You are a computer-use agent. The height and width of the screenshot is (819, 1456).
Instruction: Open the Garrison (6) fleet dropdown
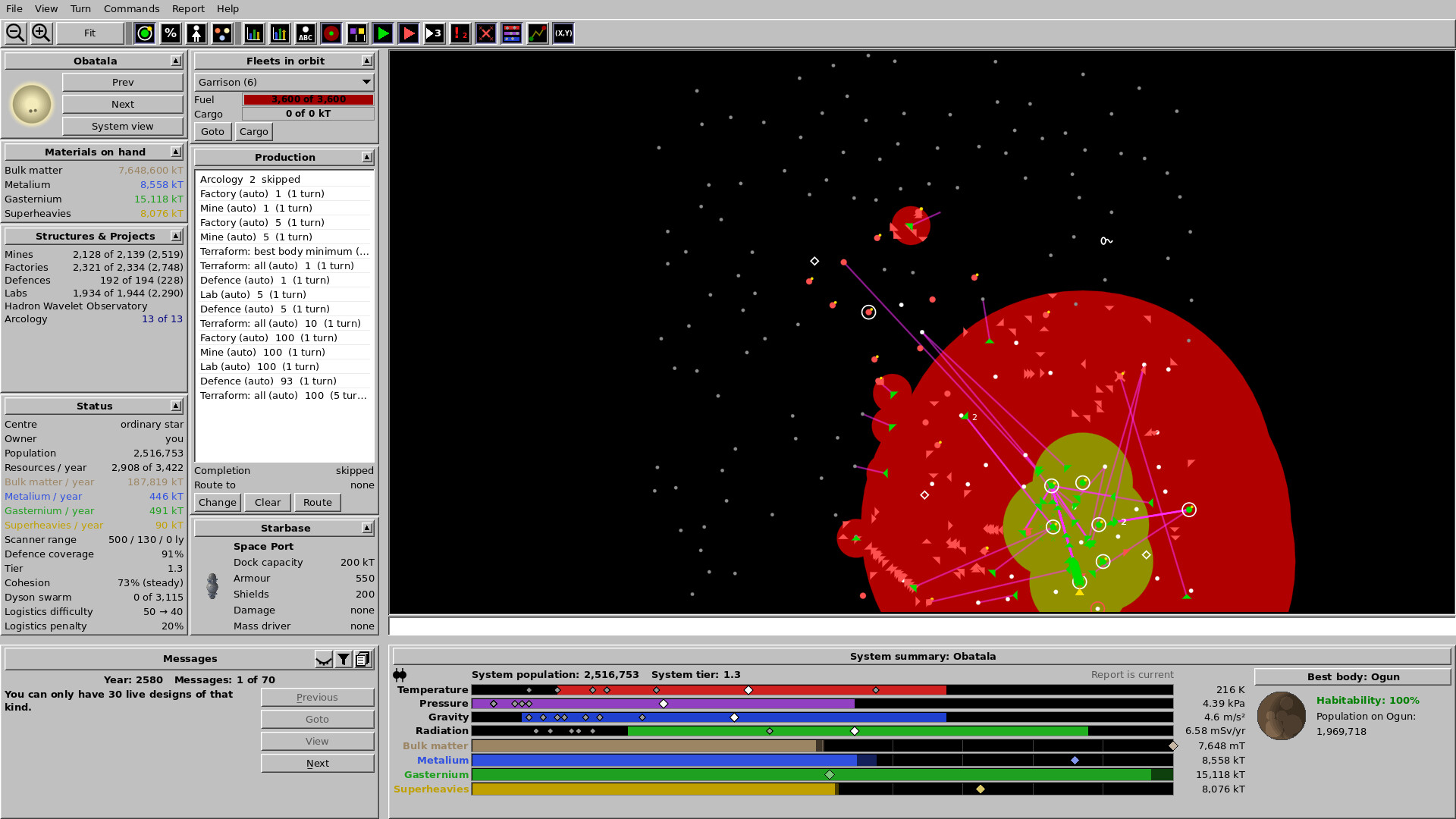[x=284, y=82]
